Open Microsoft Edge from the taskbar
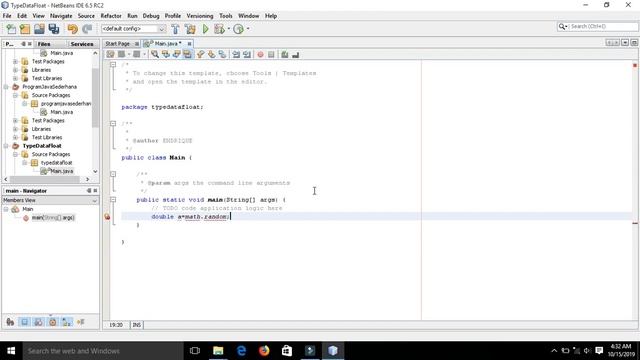 pyautogui.click(x=241, y=351)
